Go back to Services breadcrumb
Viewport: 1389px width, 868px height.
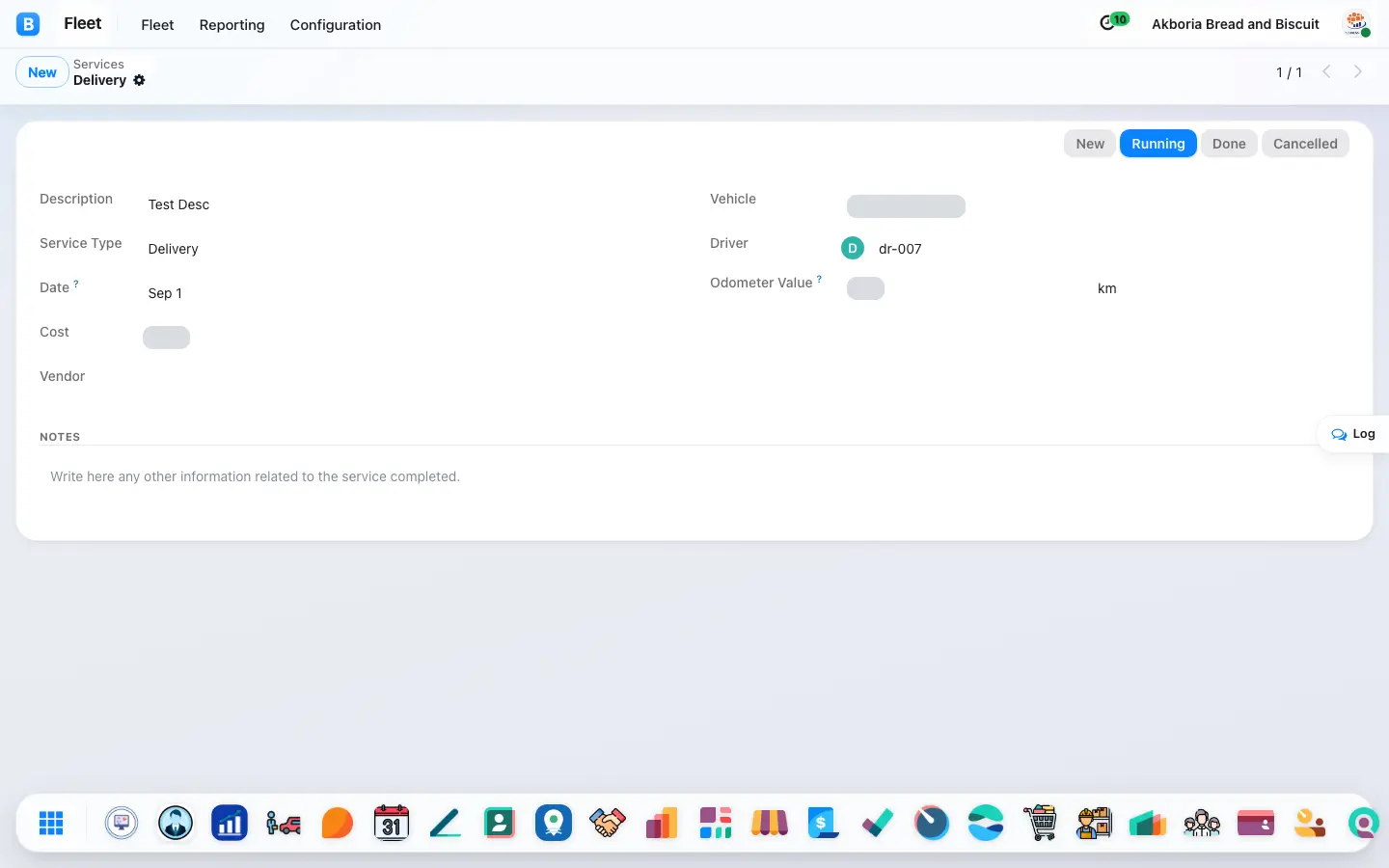[98, 64]
